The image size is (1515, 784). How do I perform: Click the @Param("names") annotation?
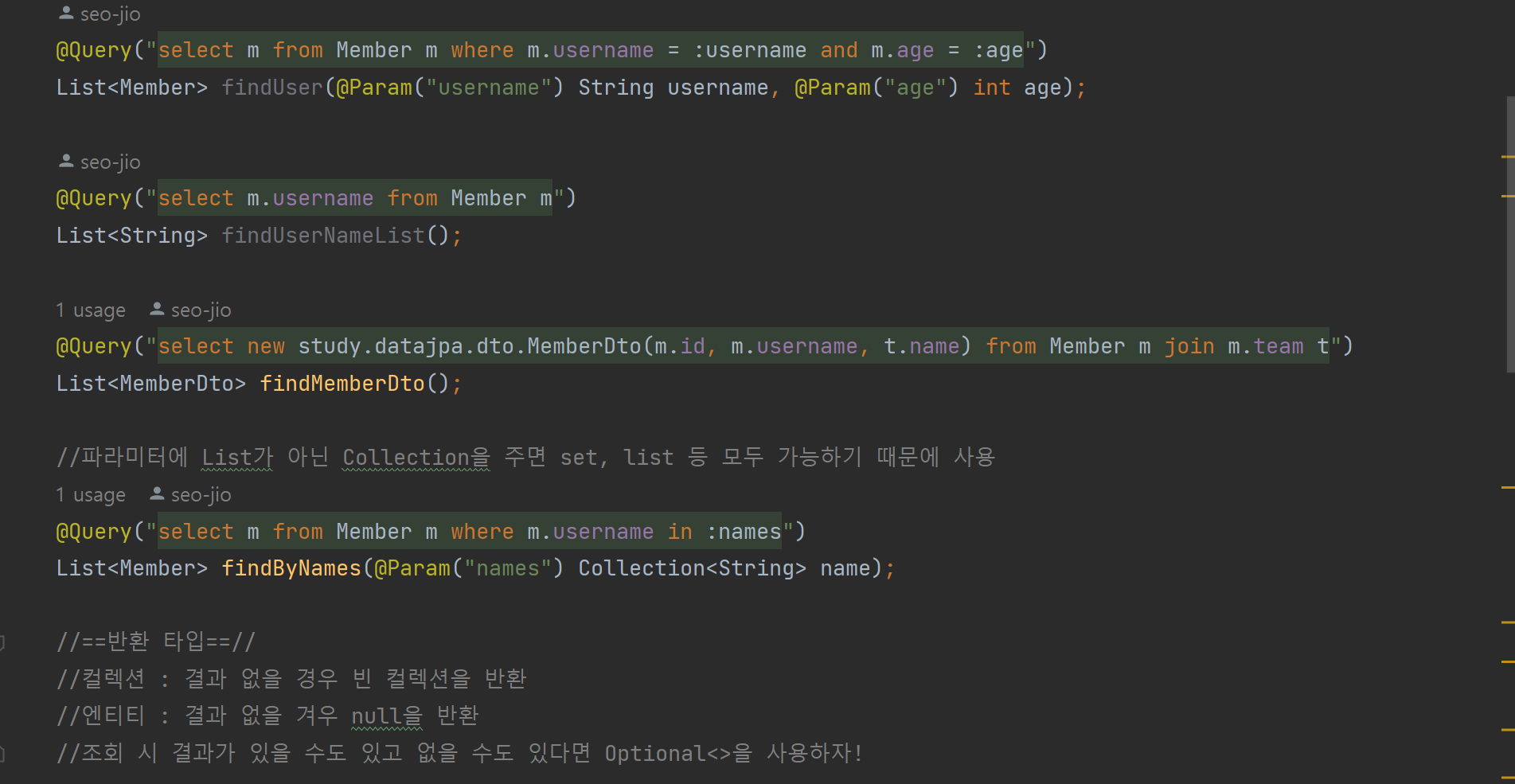pos(469,568)
